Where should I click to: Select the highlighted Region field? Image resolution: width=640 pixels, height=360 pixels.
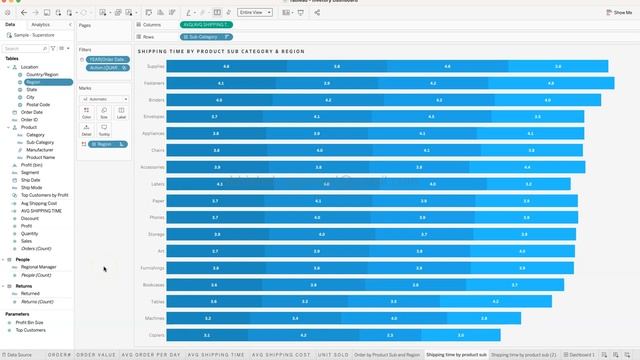(x=48, y=82)
